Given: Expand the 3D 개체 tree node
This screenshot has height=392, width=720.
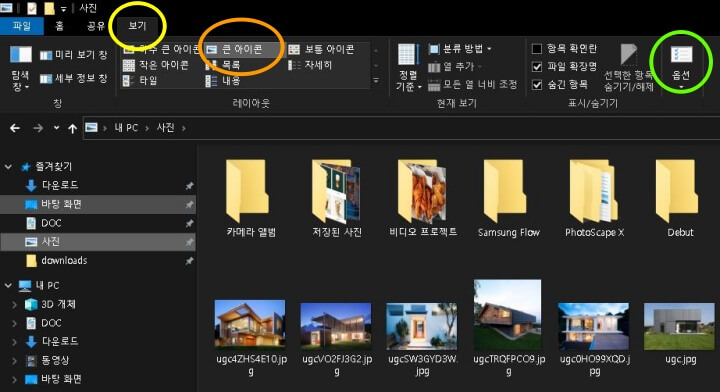Looking at the screenshot, I should 14,304.
